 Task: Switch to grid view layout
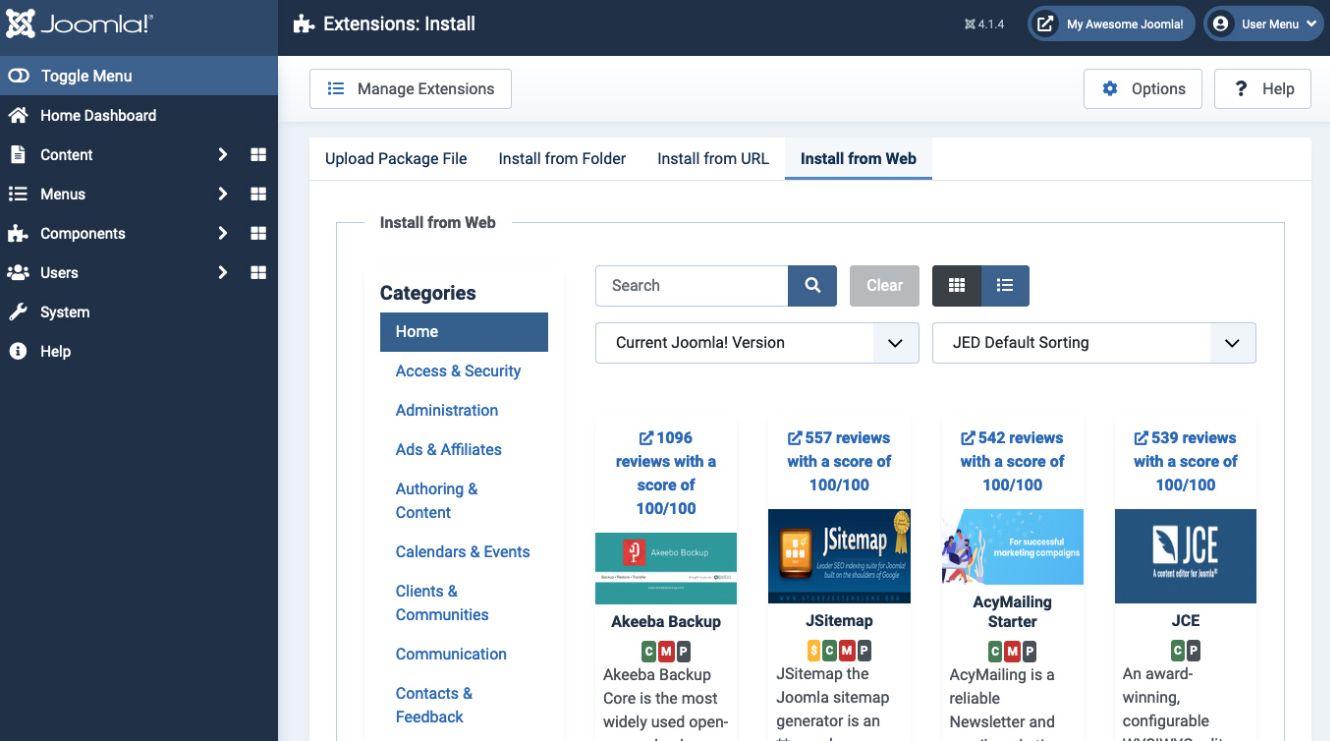[x=957, y=286]
